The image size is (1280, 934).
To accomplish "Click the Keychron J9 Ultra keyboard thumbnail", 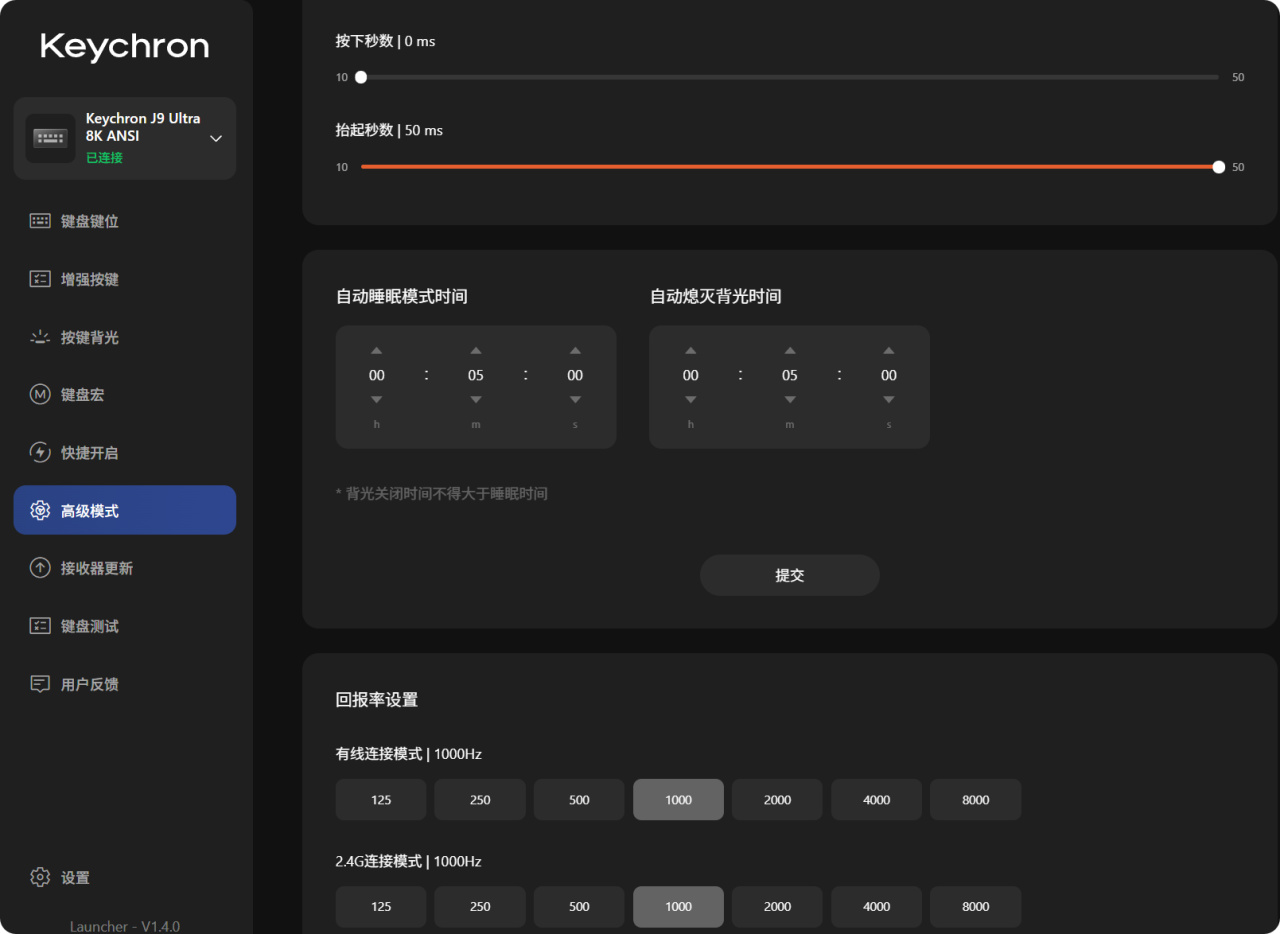I will (50, 138).
